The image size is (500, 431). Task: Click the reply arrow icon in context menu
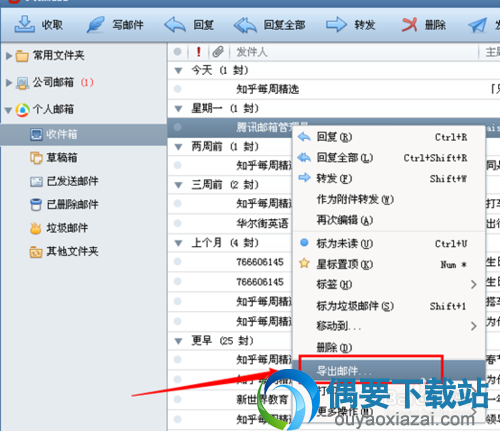click(x=304, y=137)
